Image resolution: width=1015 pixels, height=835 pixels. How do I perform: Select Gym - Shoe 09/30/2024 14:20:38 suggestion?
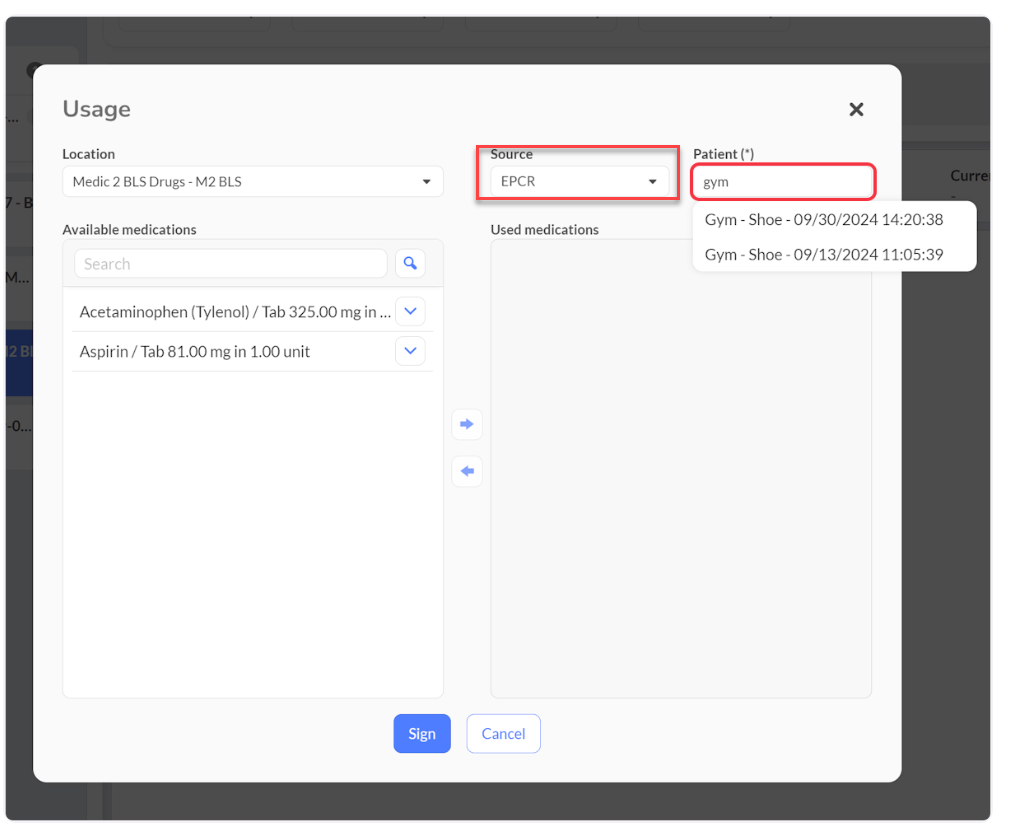824,220
